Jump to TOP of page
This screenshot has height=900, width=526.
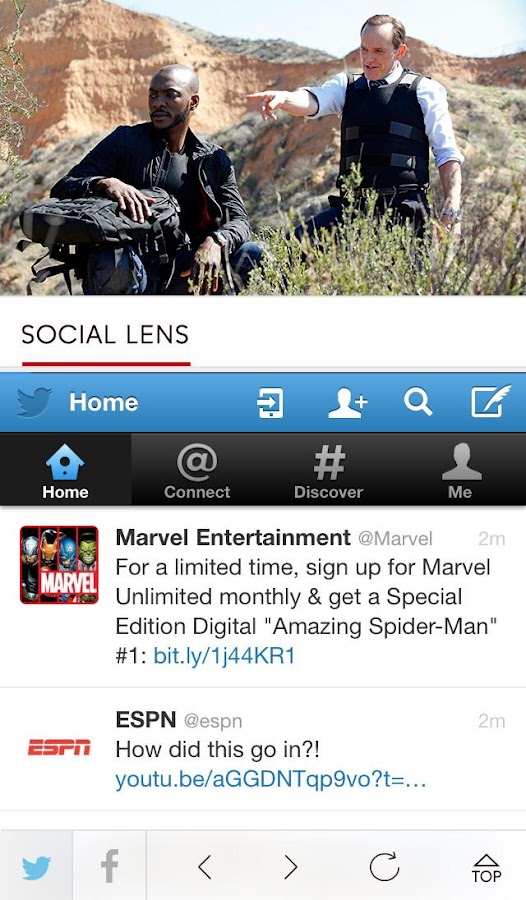(x=486, y=868)
